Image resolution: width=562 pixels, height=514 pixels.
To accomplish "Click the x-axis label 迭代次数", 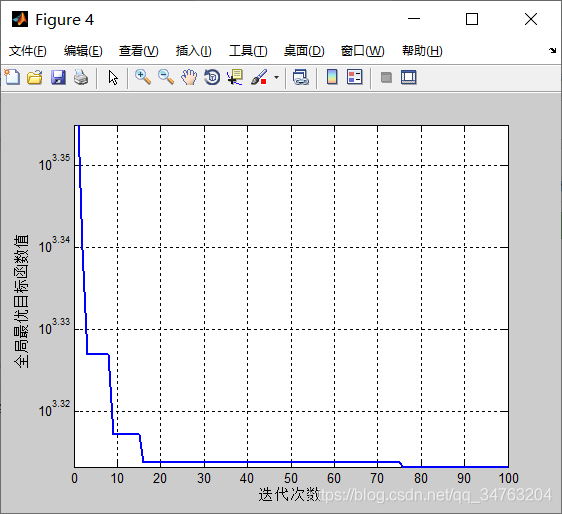I will point(289,495).
